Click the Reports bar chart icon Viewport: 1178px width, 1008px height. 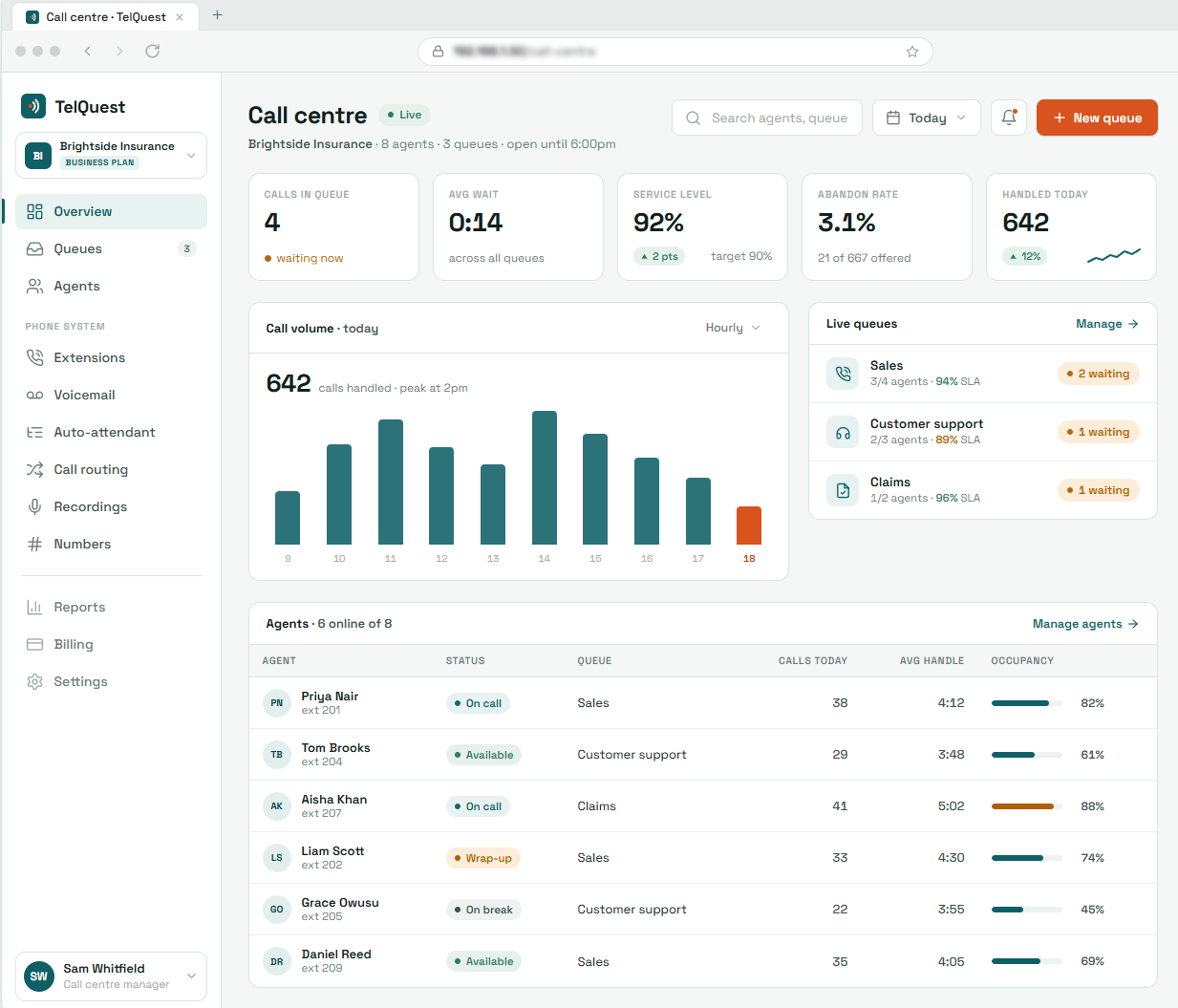coord(35,607)
